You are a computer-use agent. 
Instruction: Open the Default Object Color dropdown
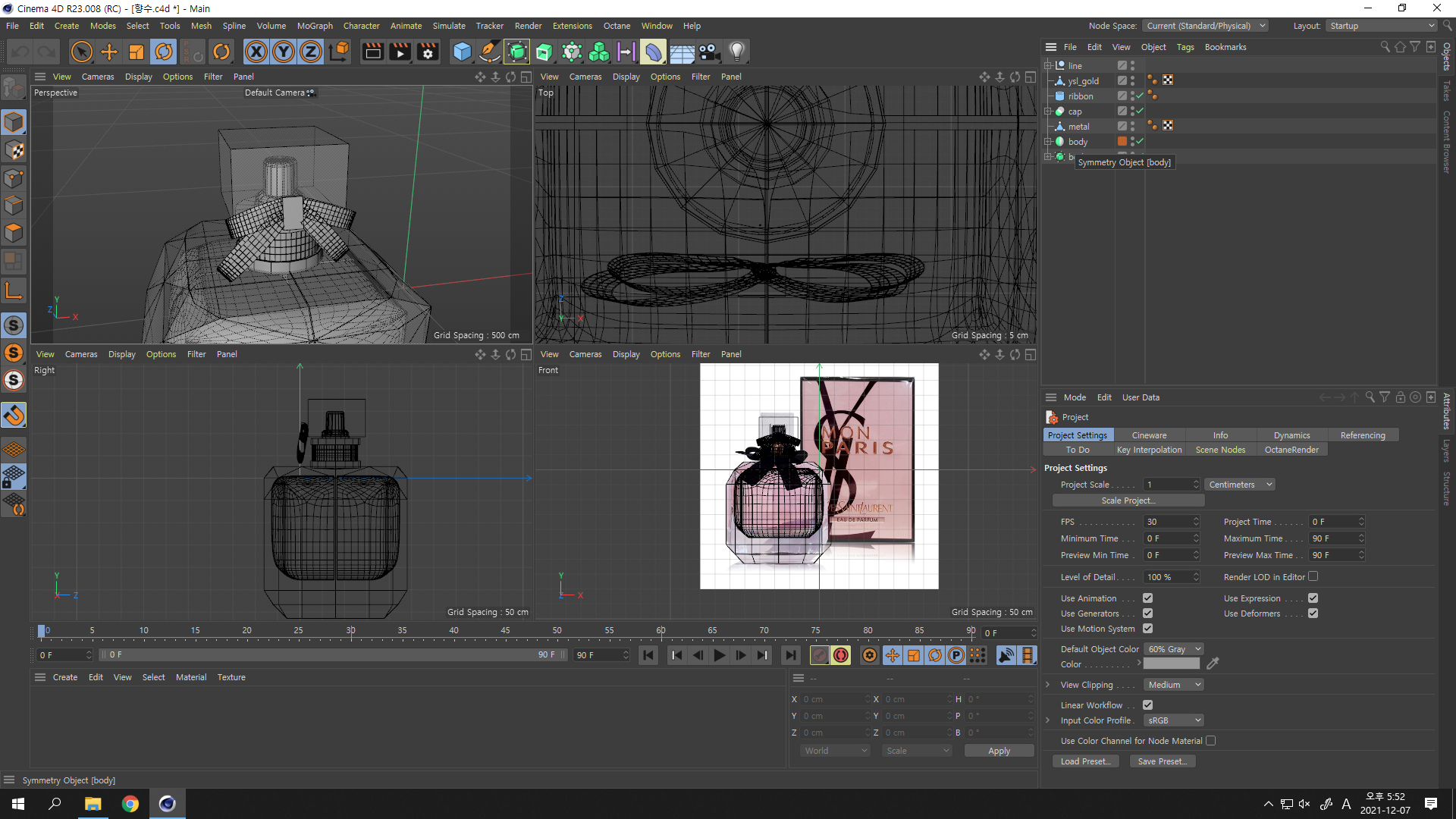(1173, 649)
